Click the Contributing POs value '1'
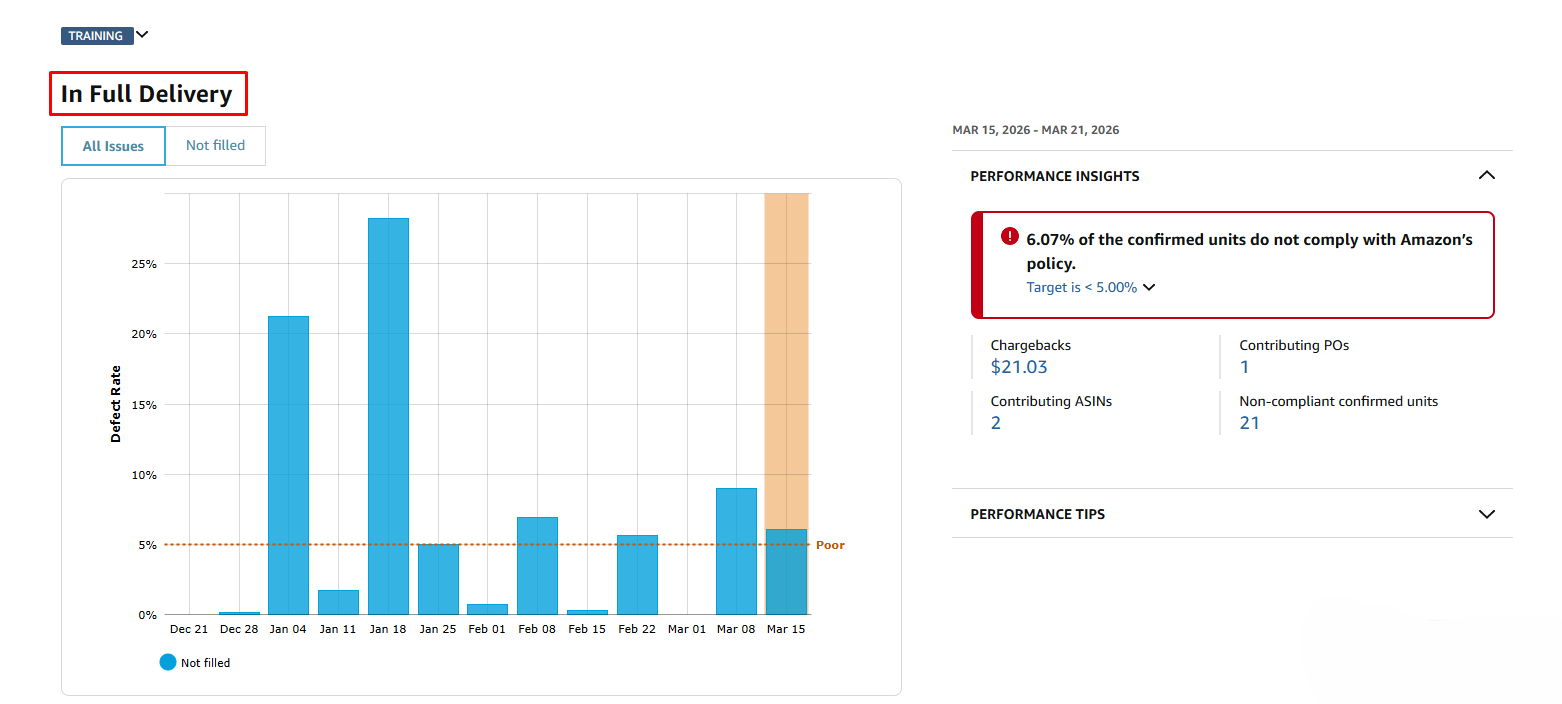Screen dimensions: 1562x704 pyautogui.click(x=1244, y=366)
